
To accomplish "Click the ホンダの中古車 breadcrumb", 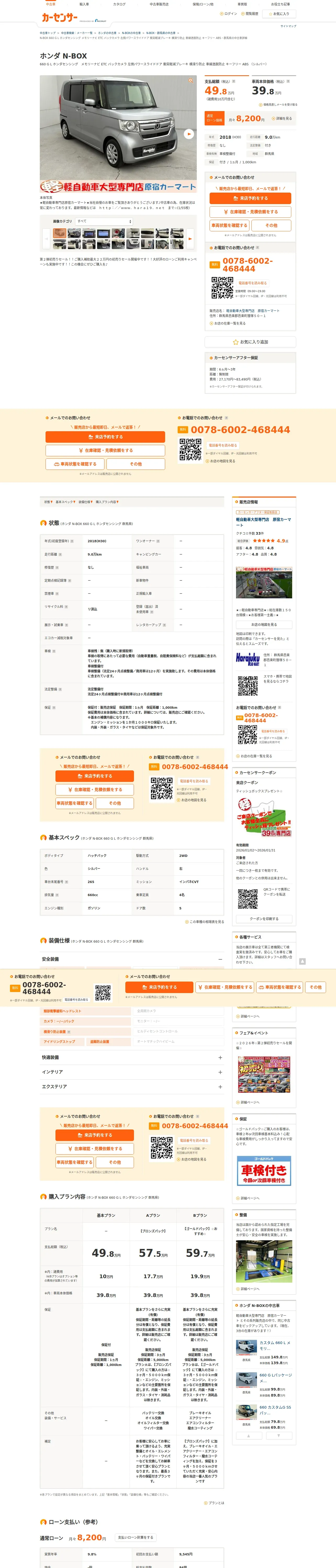I will coord(107,33).
